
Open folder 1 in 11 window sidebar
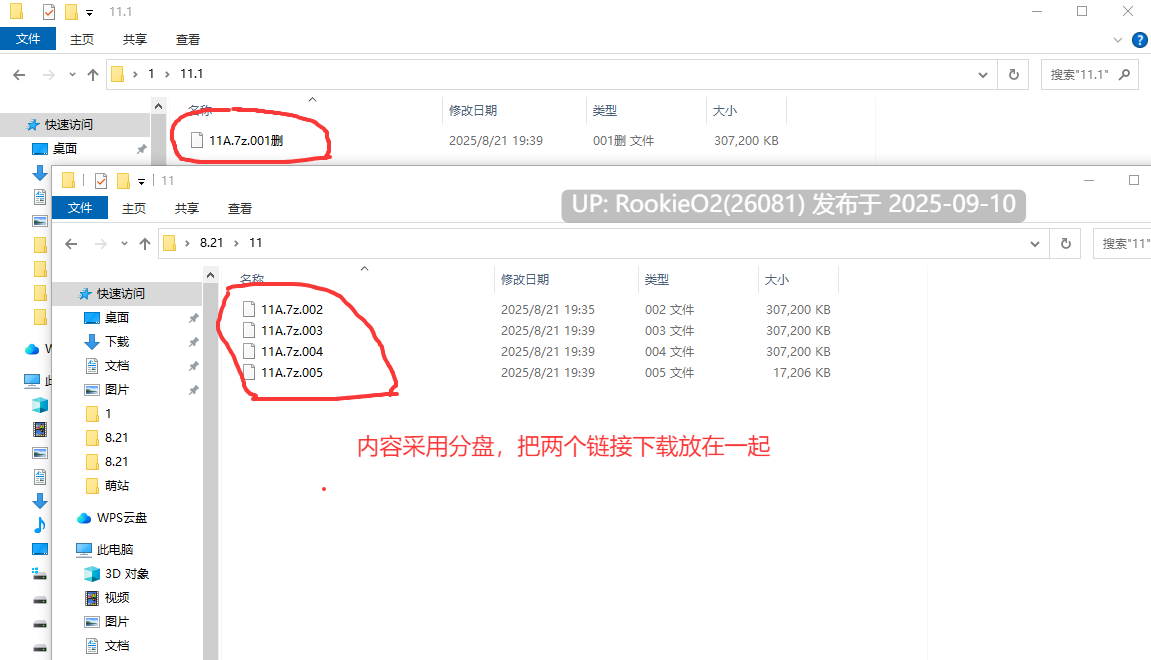click(x=108, y=413)
